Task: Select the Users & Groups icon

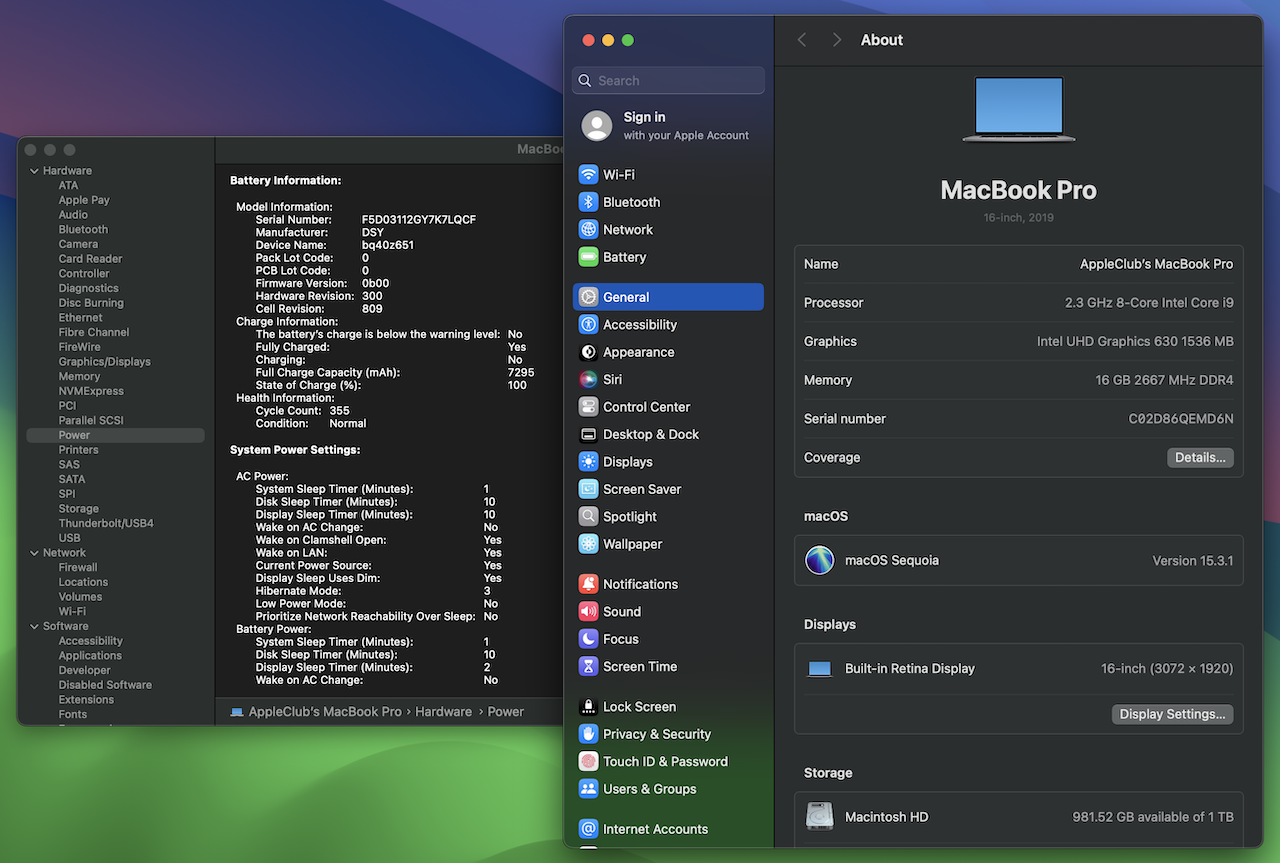Action: (x=588, y=789)
